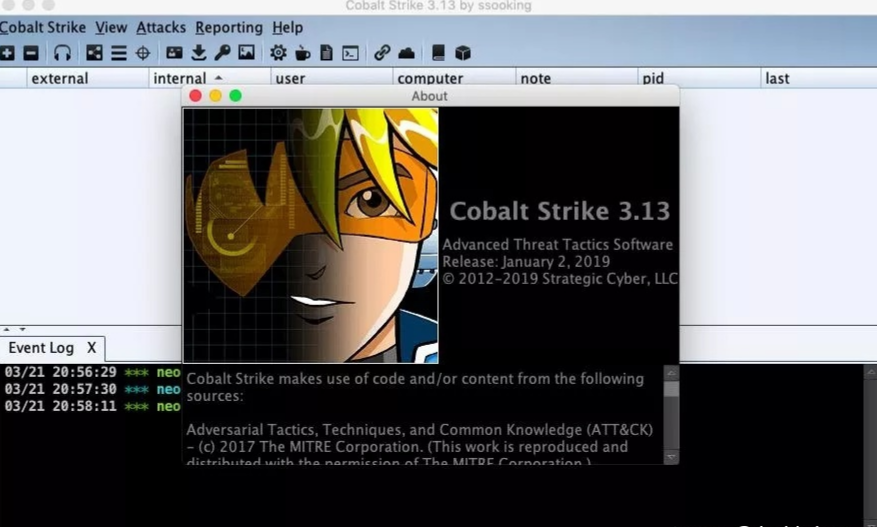
Task: Open the Reporting menu
Action: pyautogui.click(x=229, y=28)
